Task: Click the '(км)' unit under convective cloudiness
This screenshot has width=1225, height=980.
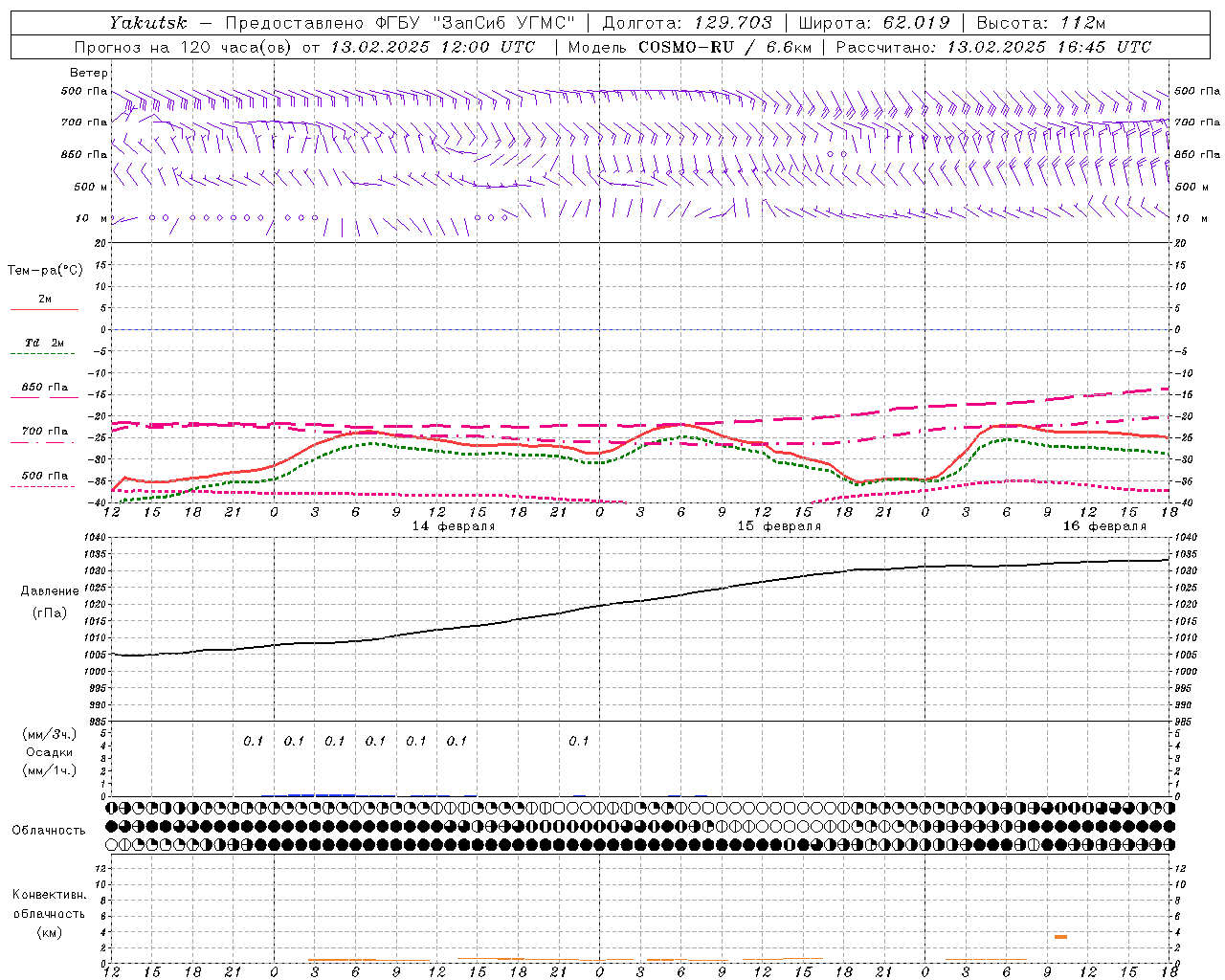Action: 49,931
